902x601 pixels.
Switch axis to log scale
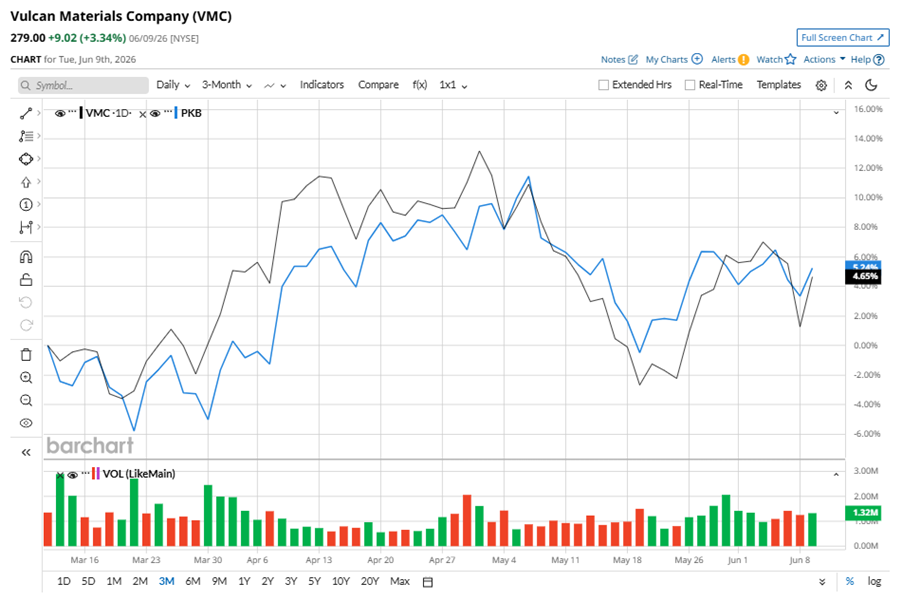coord(874,581)
